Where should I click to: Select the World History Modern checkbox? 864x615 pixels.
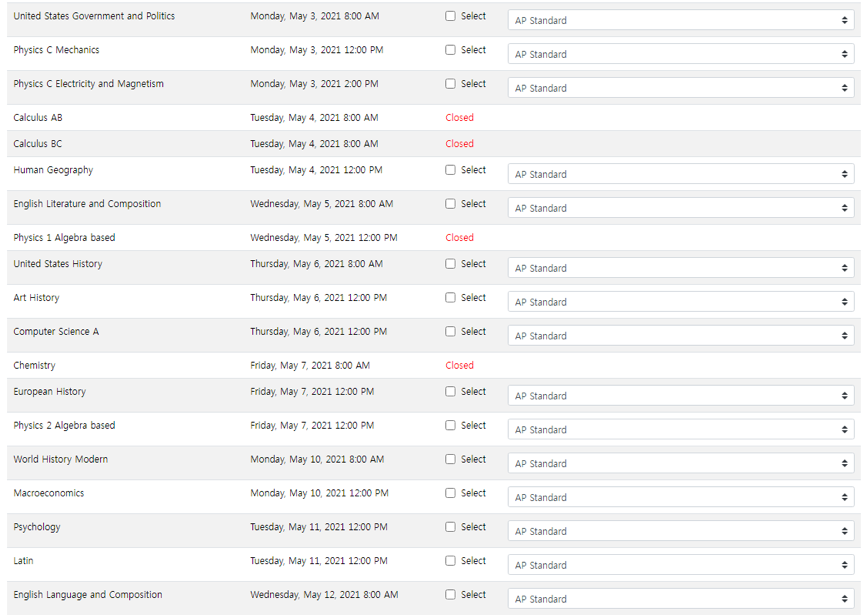pyautogui.click(x=450, y=460)
